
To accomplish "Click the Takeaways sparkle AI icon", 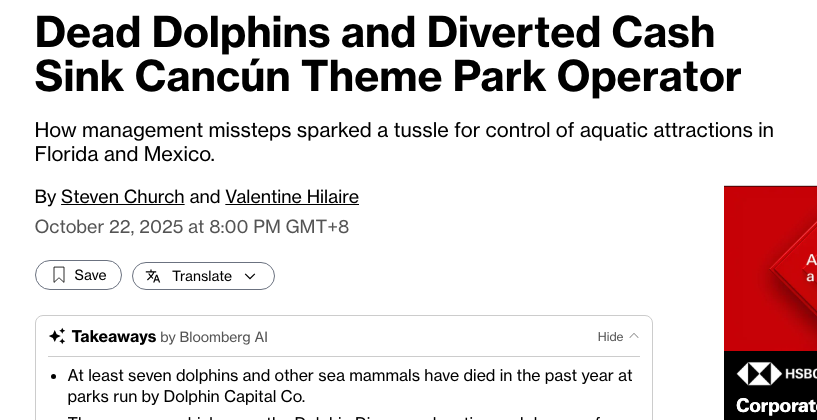I will click(x=57, y=337).
